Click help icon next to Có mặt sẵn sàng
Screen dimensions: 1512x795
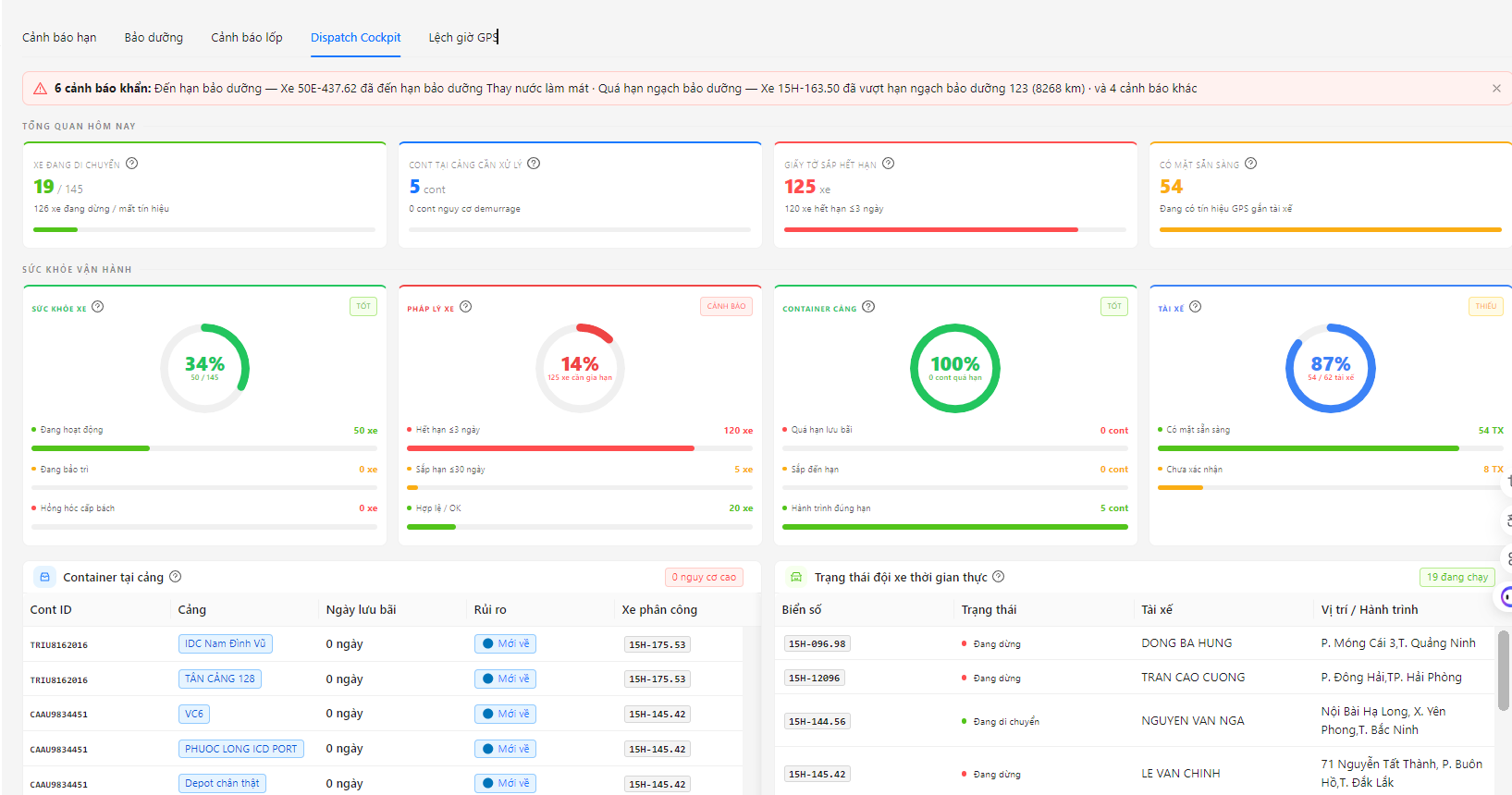pyautogui.click(x=1250, y=164)
